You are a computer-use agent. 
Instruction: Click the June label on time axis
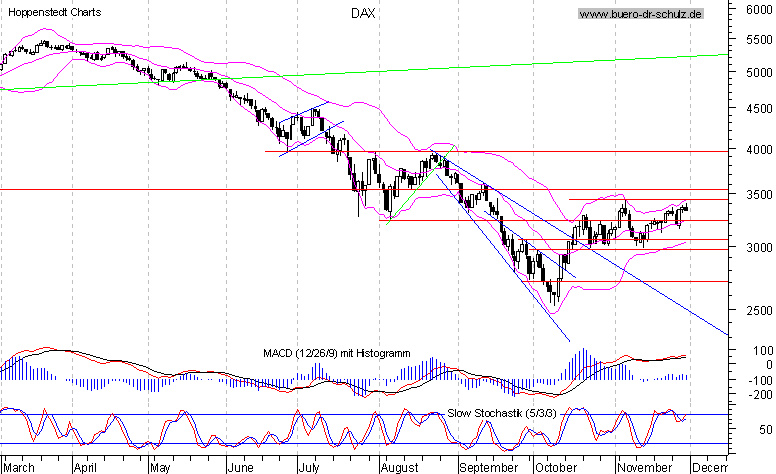240,468
